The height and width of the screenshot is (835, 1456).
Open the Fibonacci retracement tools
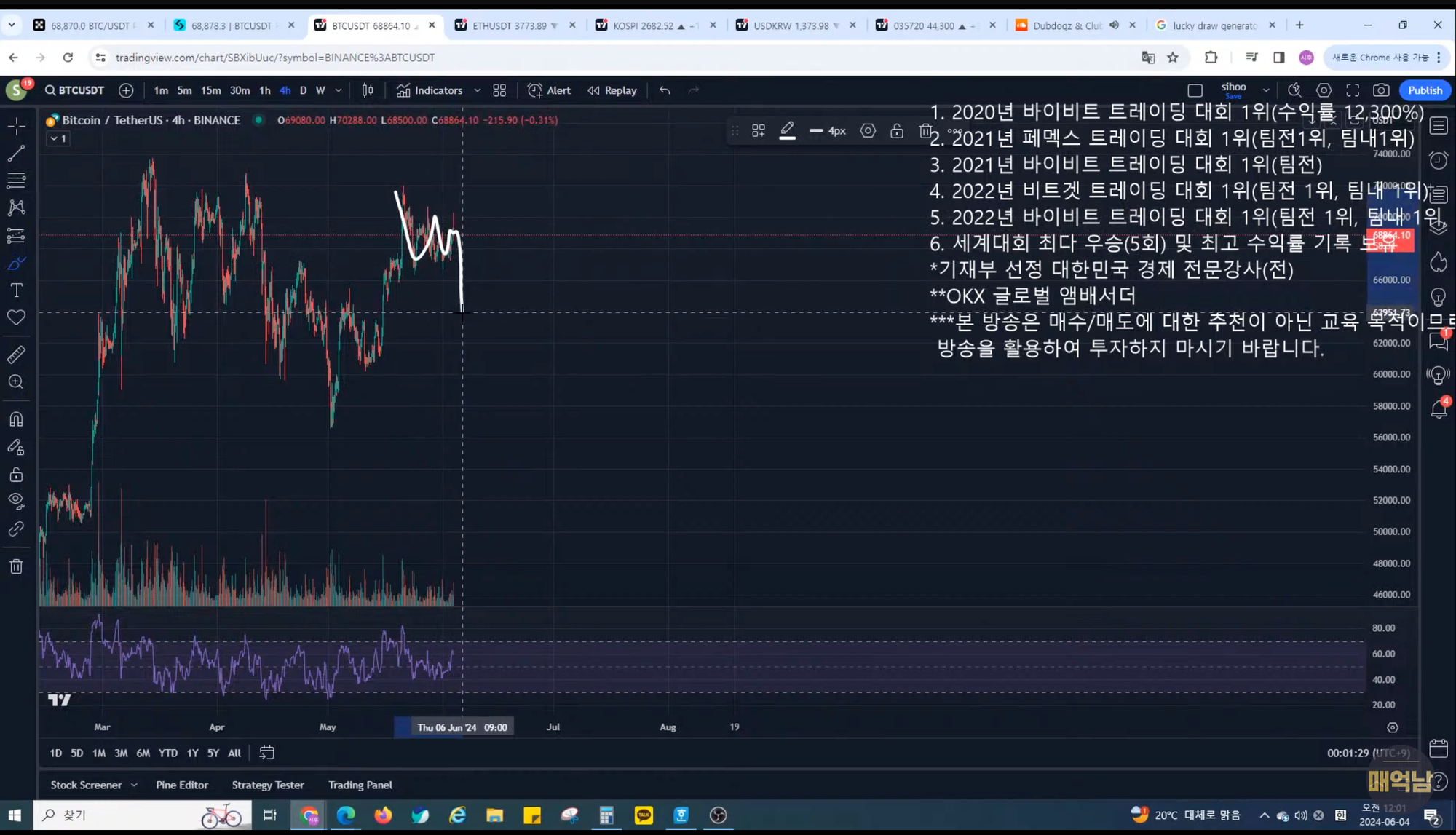(x=16, y=181)
